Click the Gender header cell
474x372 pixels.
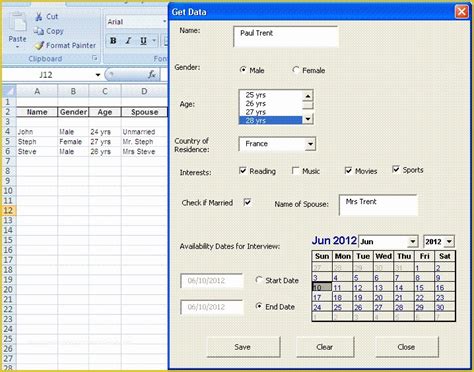73,112
